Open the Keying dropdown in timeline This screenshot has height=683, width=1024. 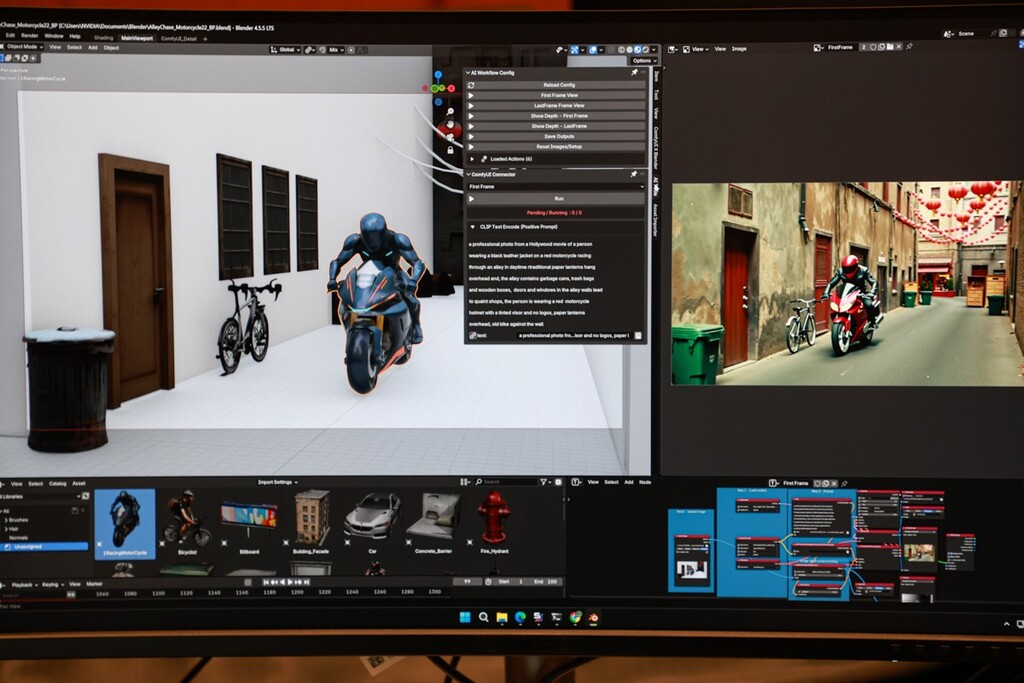[x=52, y=584]
